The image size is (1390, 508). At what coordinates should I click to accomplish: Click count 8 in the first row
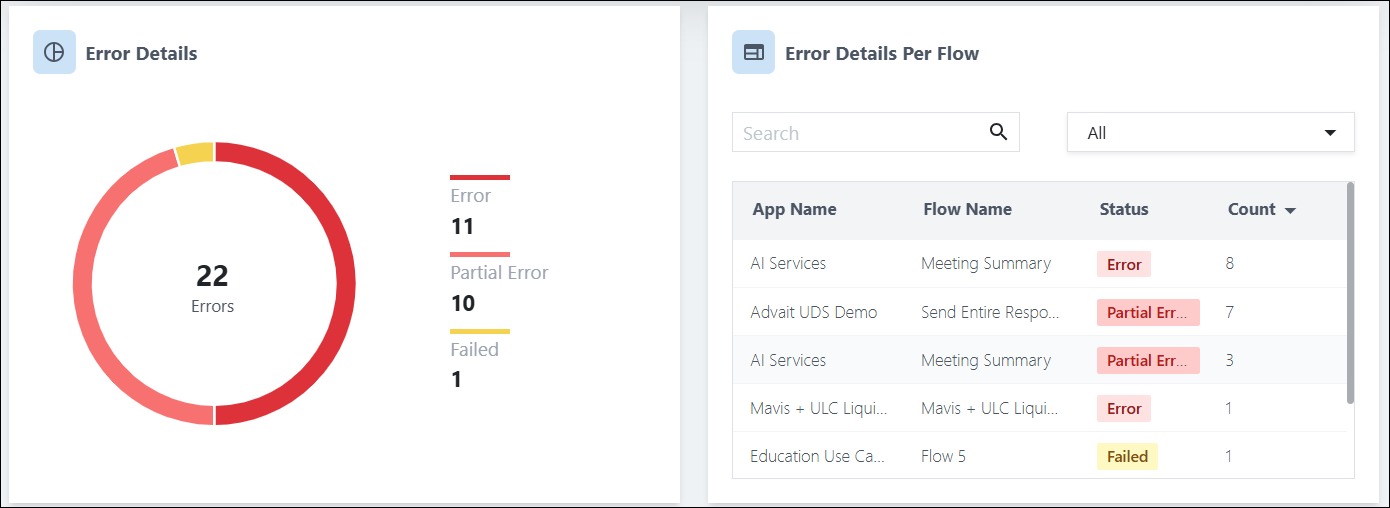click(x=1230, y=264)
